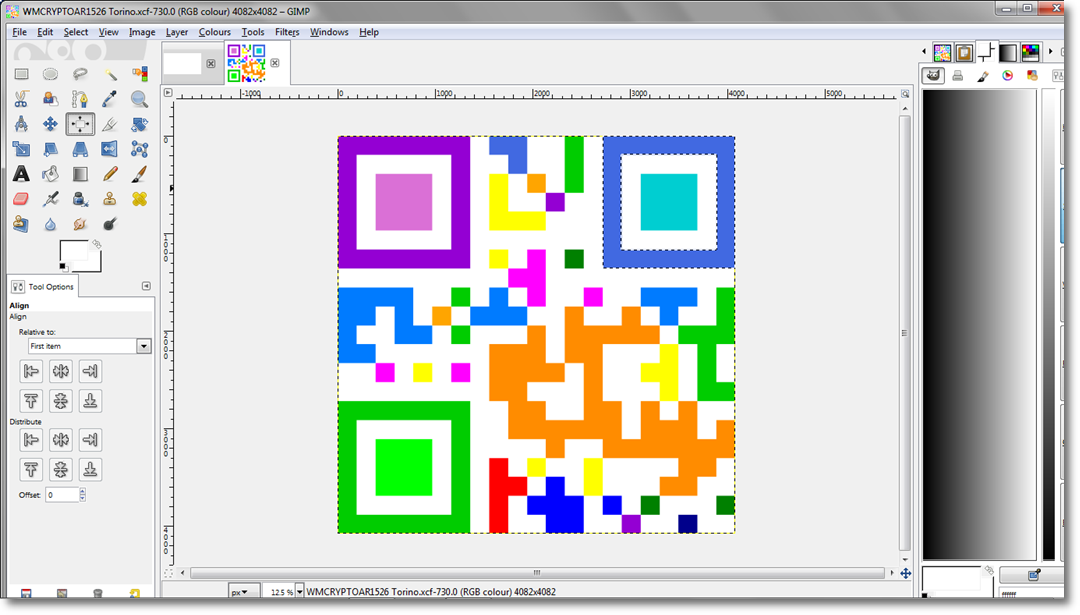Viewport: 1080px width, 615px height.
Task: Select the Ink tool
Action: 80,199
